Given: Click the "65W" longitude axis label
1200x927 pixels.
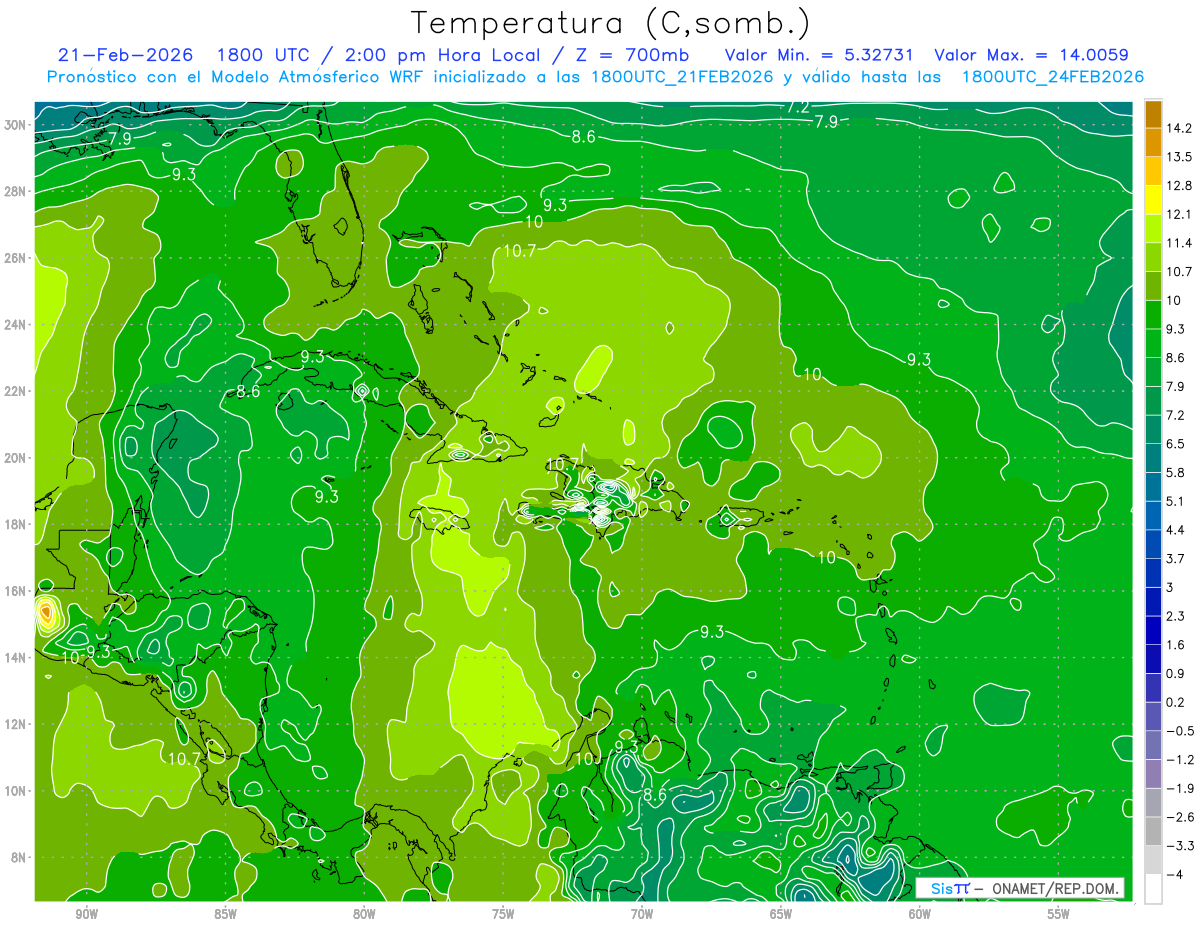Looking at the screenshot, I should pyautogui.click(x=781, y=914).
